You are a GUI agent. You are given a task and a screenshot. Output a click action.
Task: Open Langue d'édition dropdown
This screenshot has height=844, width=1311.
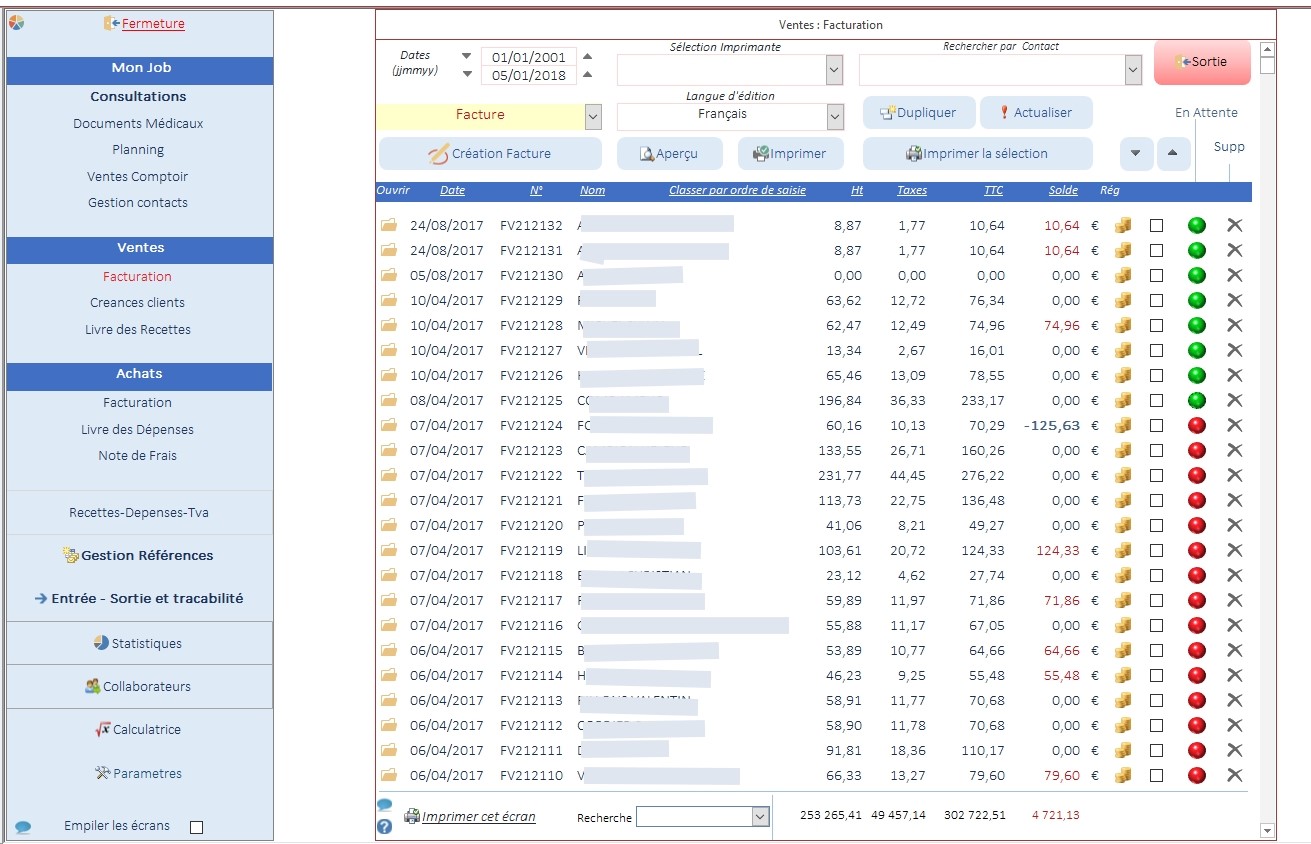[835, 116]
